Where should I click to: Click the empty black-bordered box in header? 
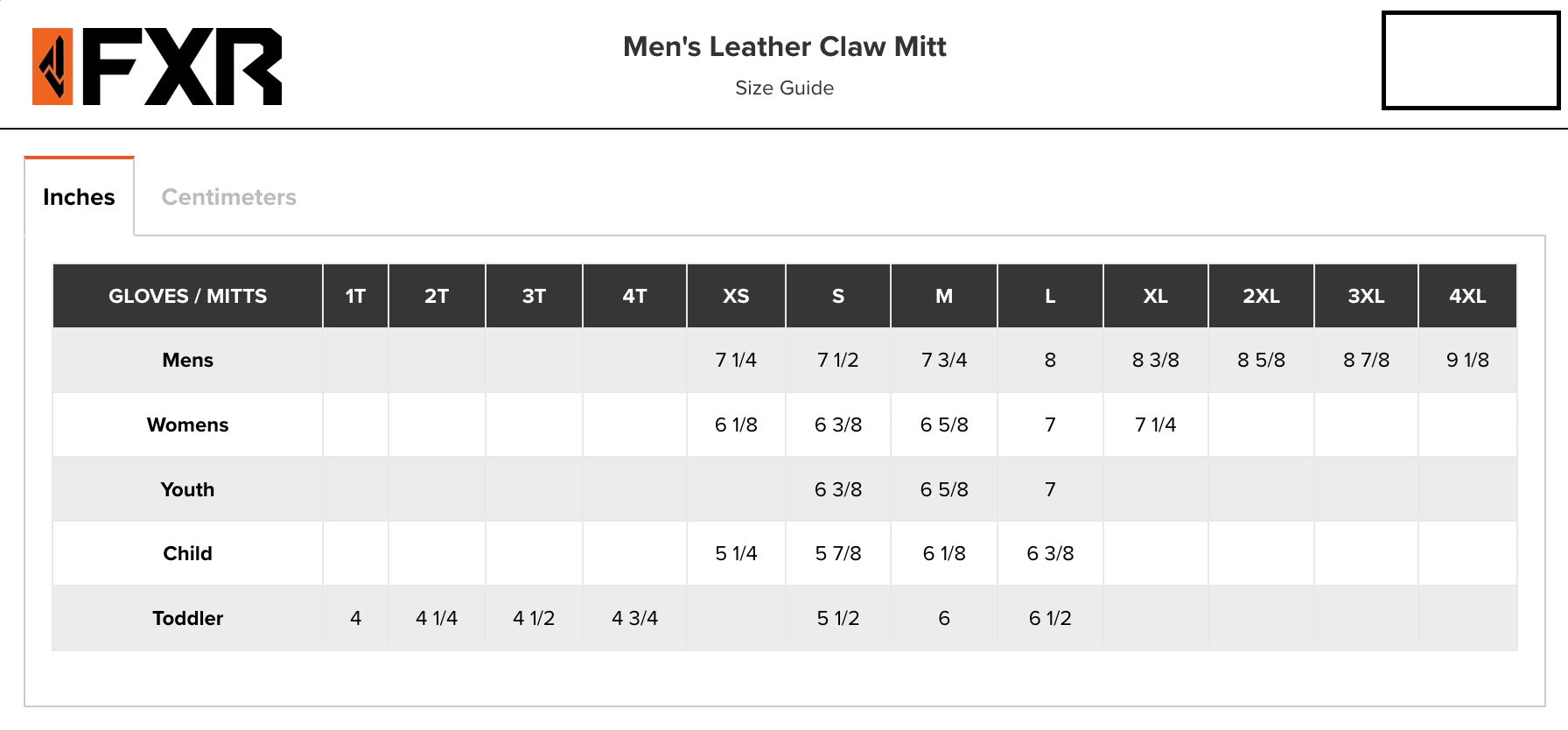[x=1470, y=60]
